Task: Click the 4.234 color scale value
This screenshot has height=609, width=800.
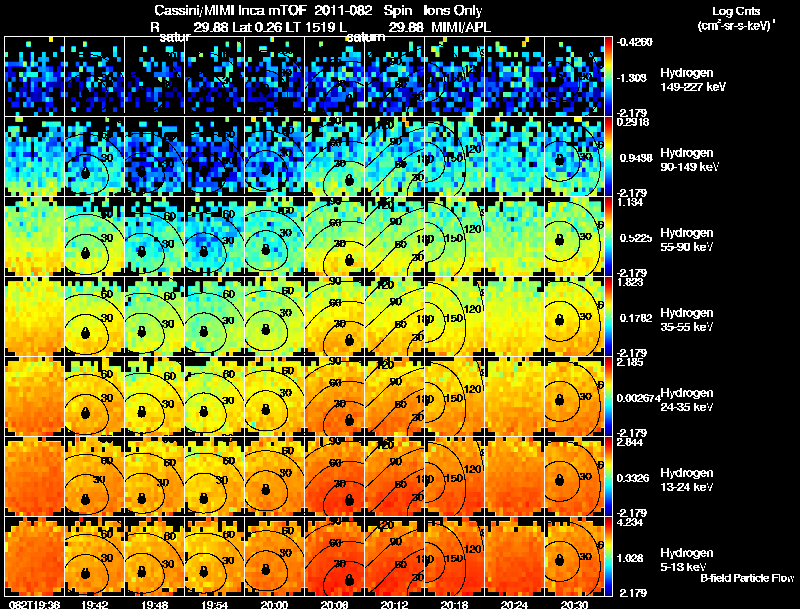Action: tap(630, 522)
